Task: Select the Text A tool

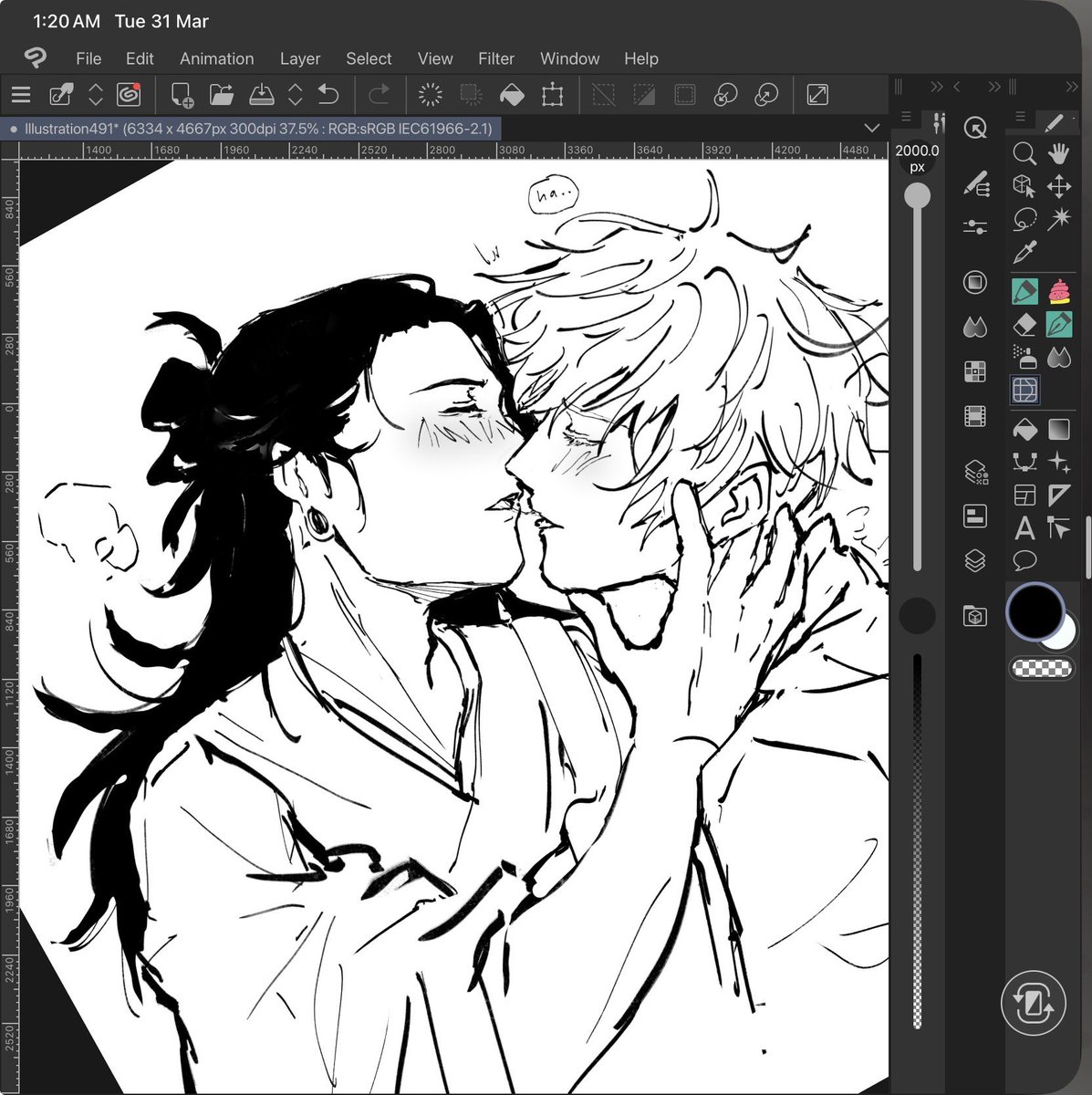Action: [1024, 527]
